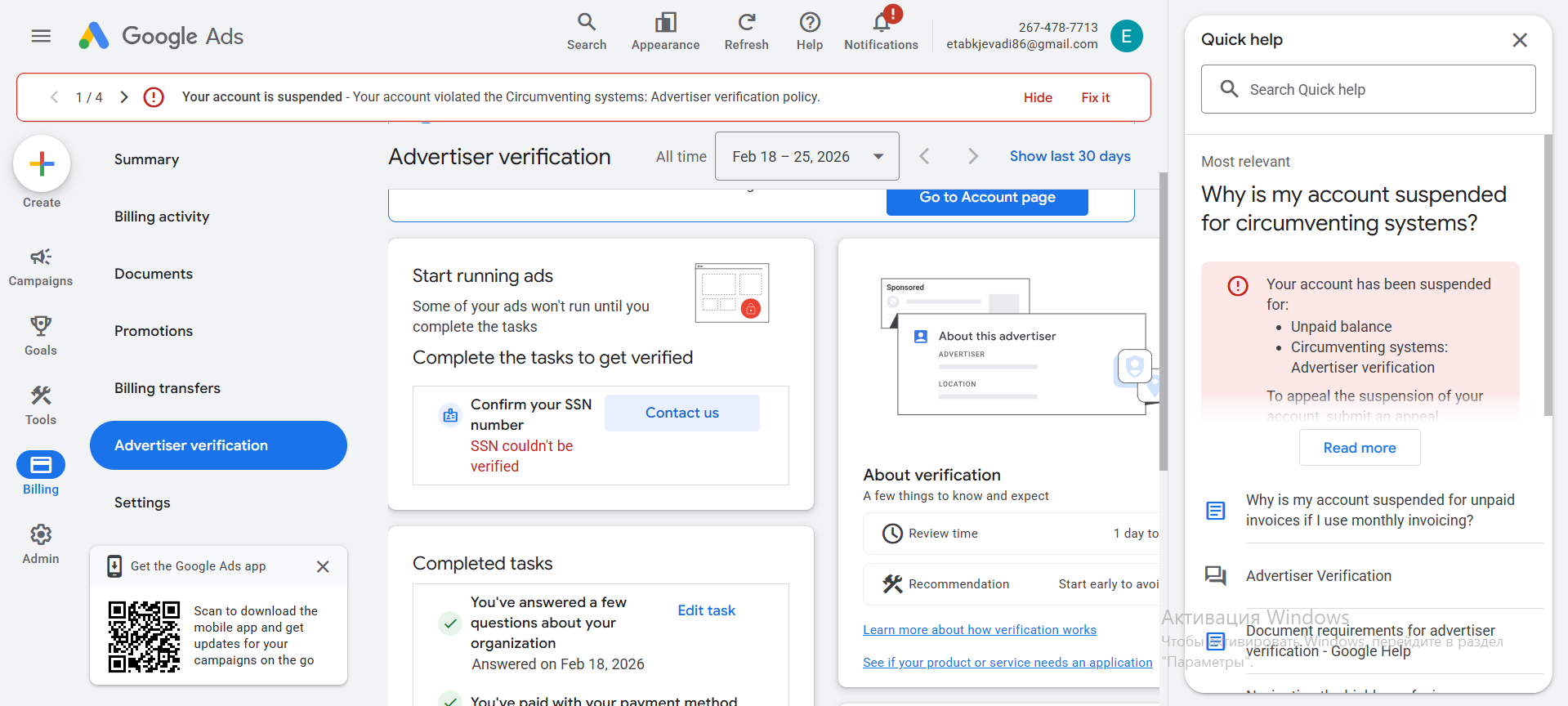Click Go to Account page button
1568x706 pixels.
(987, 199)
